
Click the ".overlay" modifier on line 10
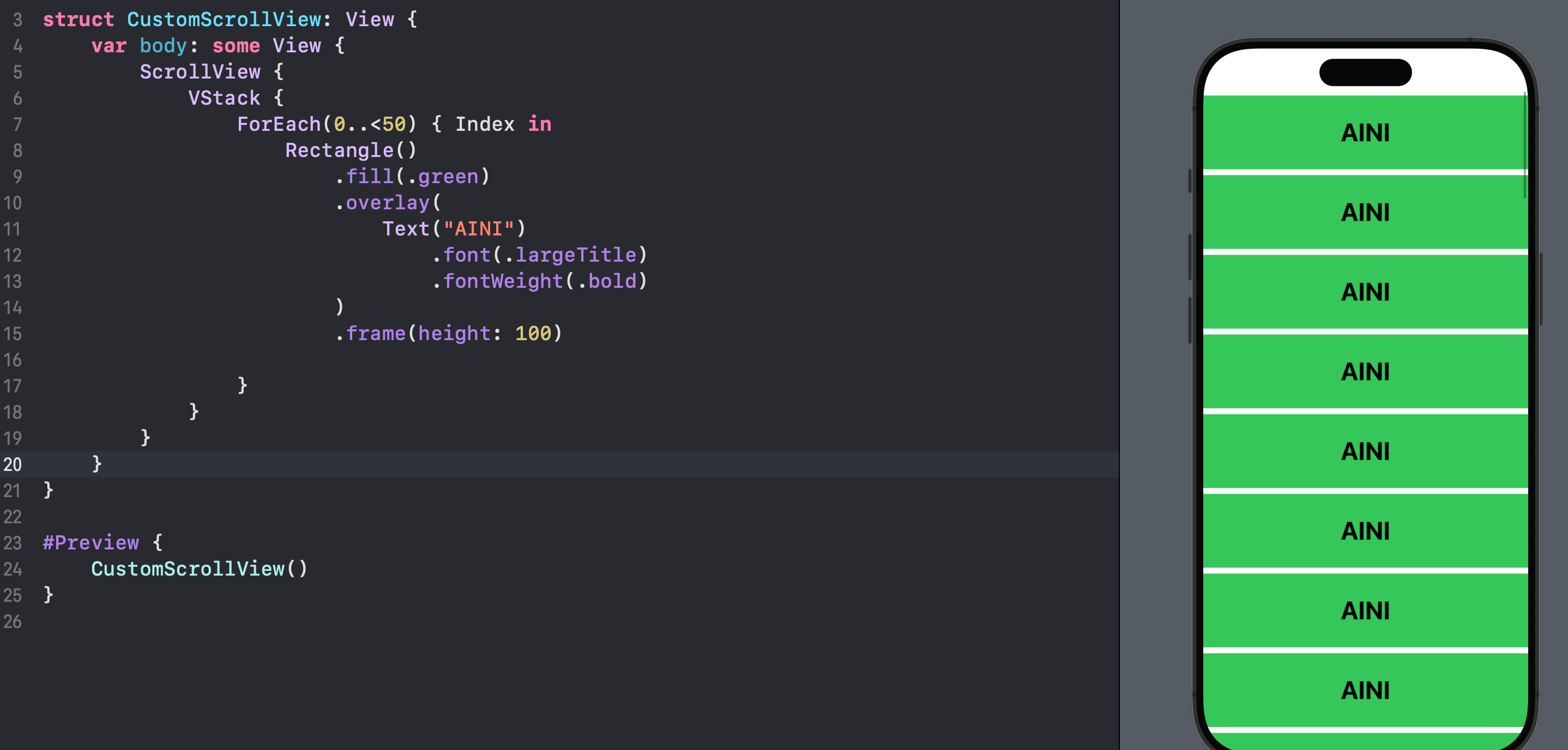pos(382,203)
